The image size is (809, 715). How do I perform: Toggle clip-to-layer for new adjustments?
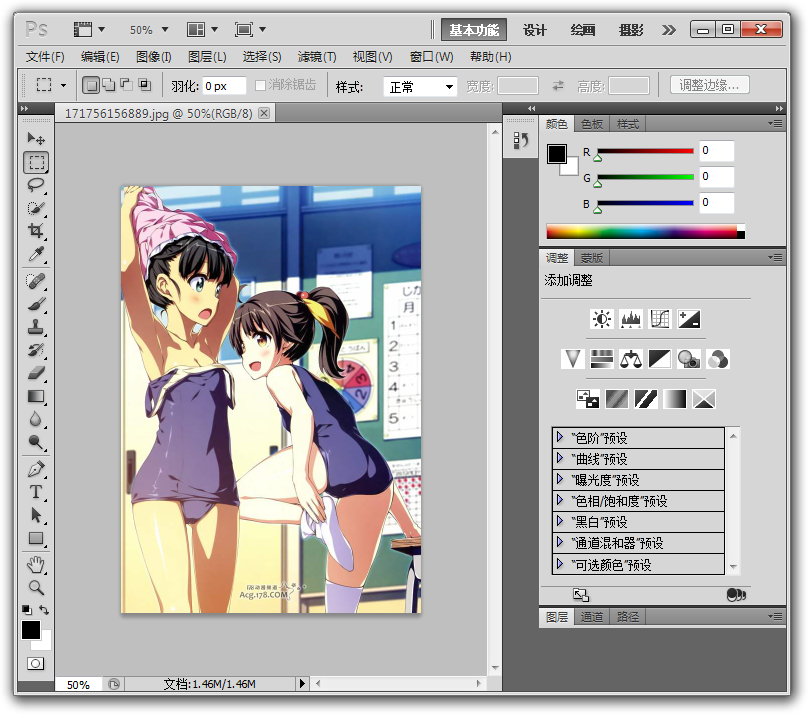pos(736,595)
